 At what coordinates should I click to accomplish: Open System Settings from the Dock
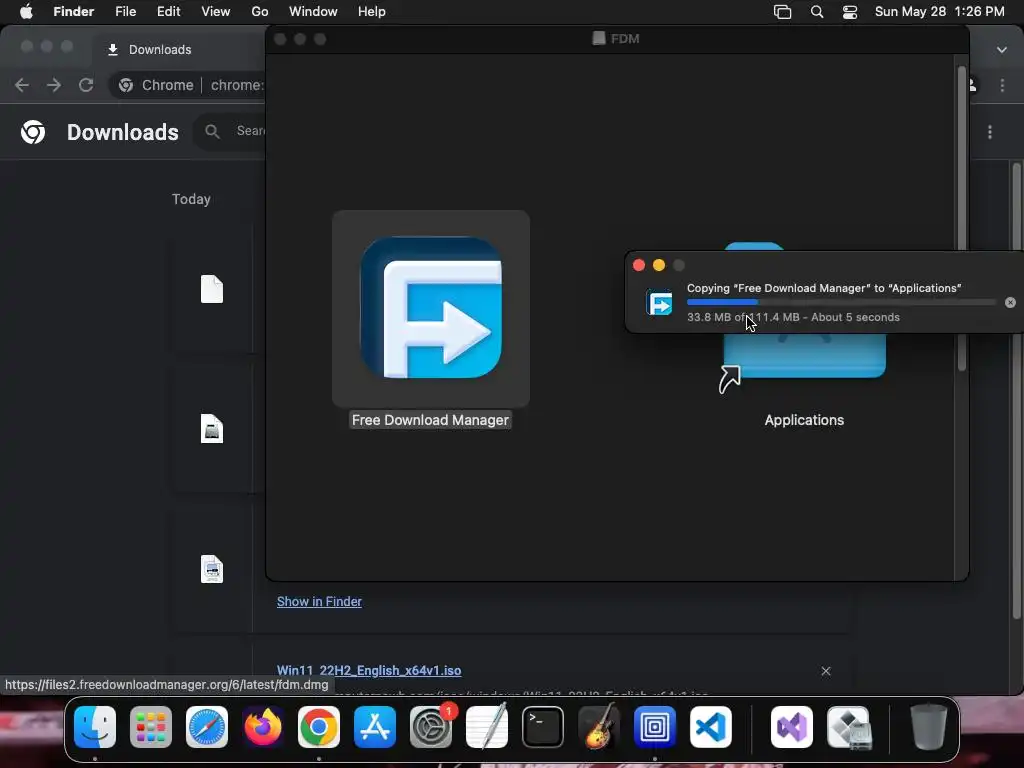click(431, 727)
